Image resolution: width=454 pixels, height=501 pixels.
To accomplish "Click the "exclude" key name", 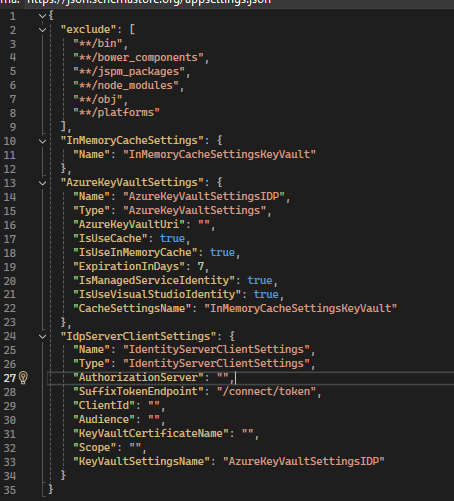I will point(88,29).
